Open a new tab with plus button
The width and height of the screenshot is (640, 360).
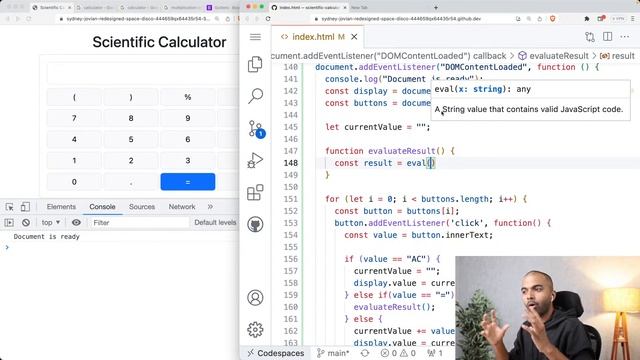click(436, 7)
